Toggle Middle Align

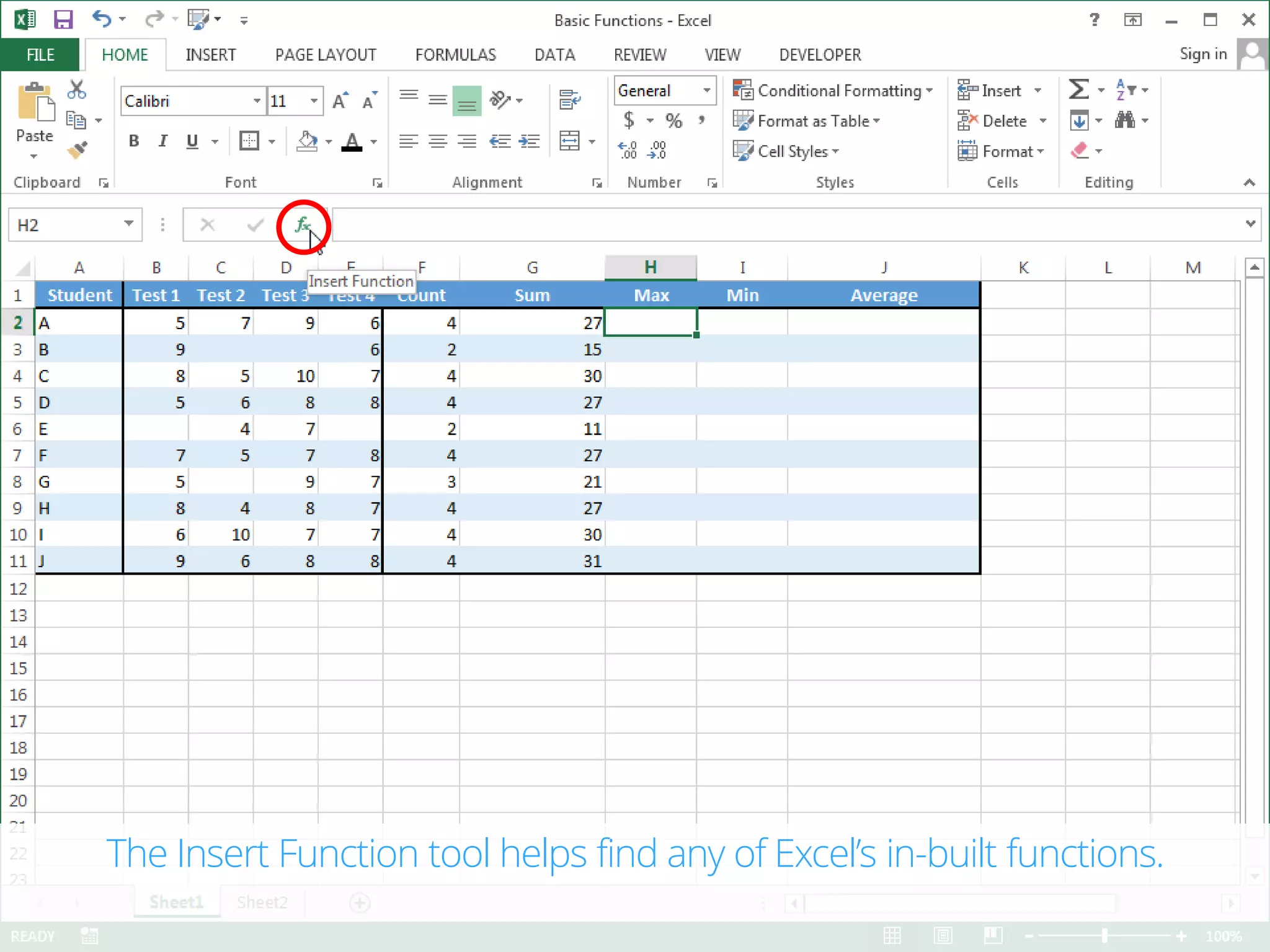pos(438,99)
